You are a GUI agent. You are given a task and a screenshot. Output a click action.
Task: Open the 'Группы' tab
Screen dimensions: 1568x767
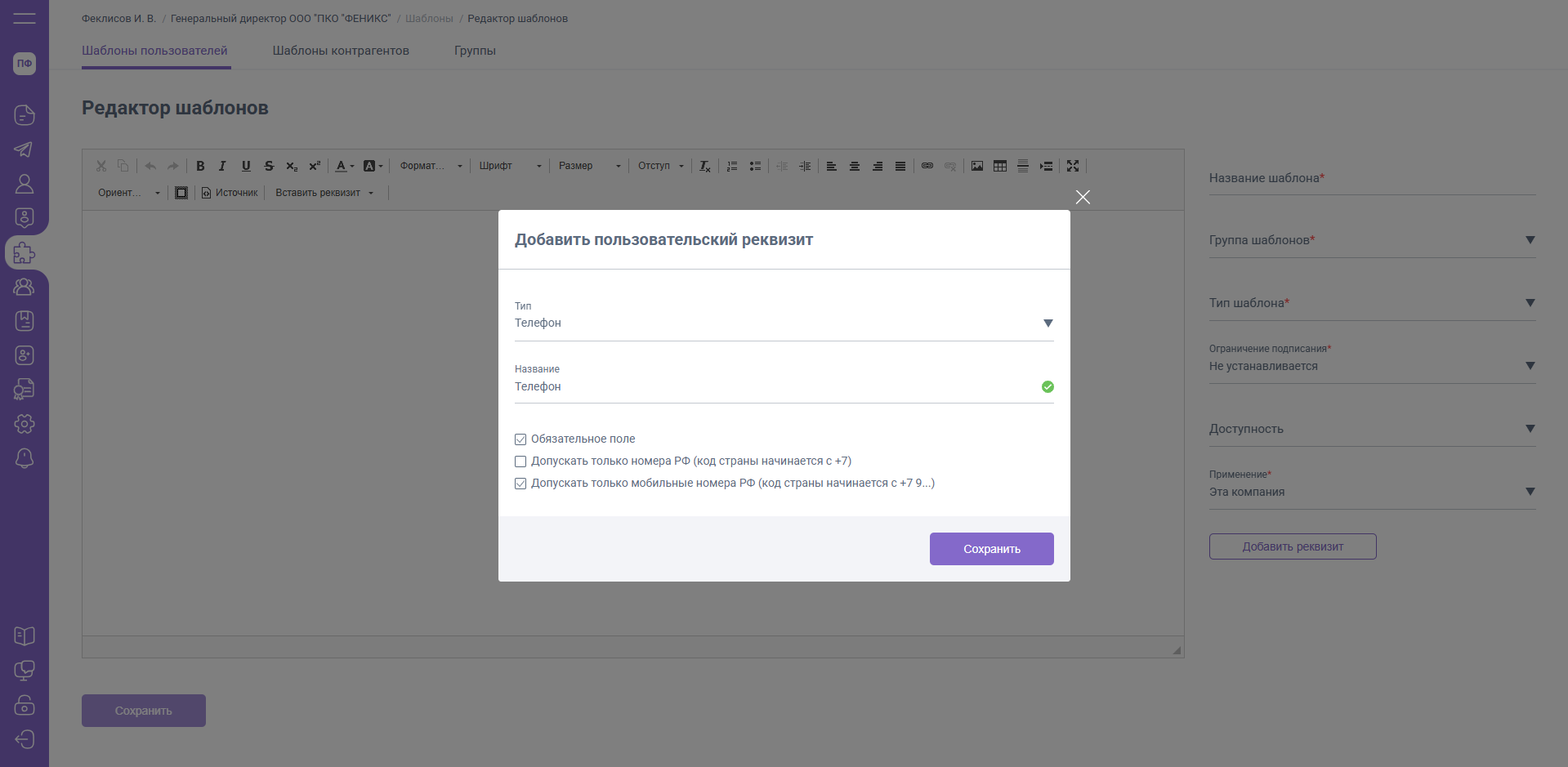(475, 51)
